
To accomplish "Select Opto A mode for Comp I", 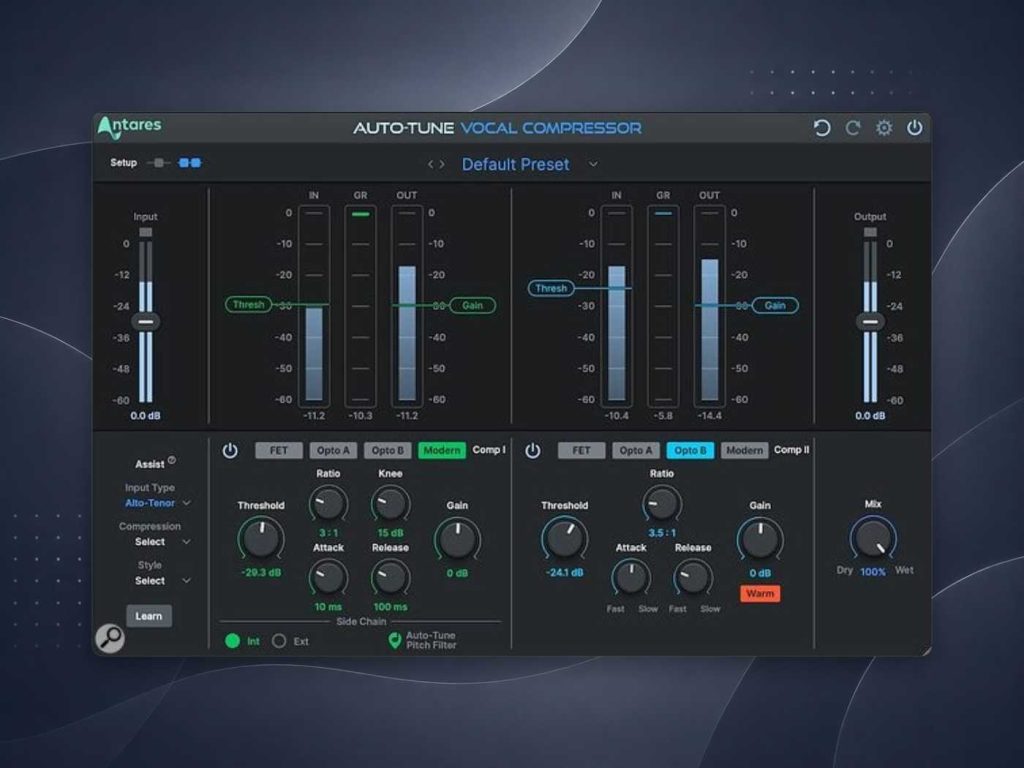I will coord(333,451).
